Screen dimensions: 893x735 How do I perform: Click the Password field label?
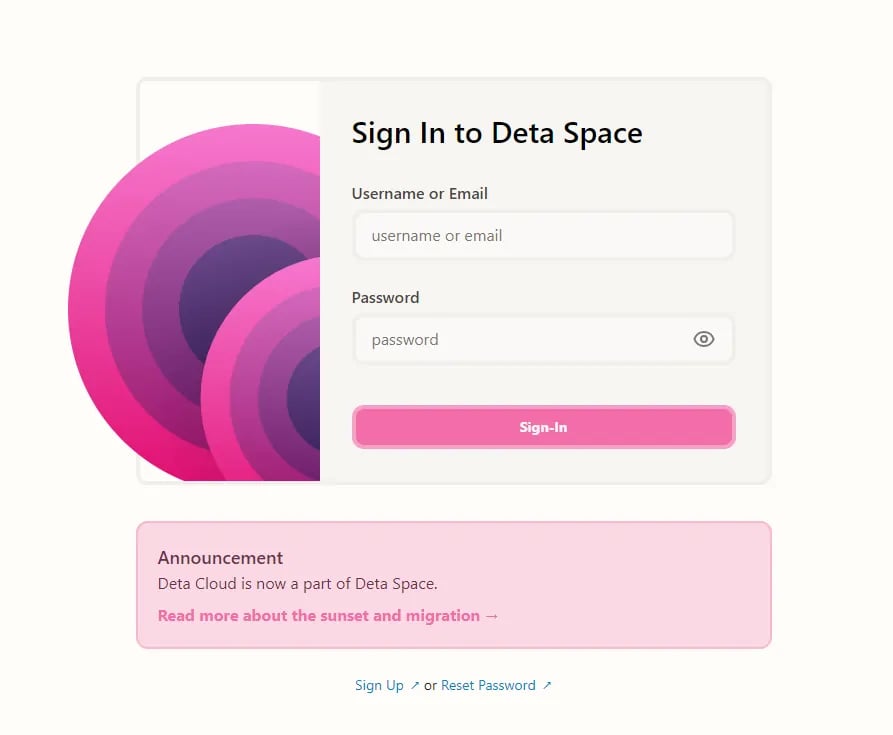click(x=386, y=298)
